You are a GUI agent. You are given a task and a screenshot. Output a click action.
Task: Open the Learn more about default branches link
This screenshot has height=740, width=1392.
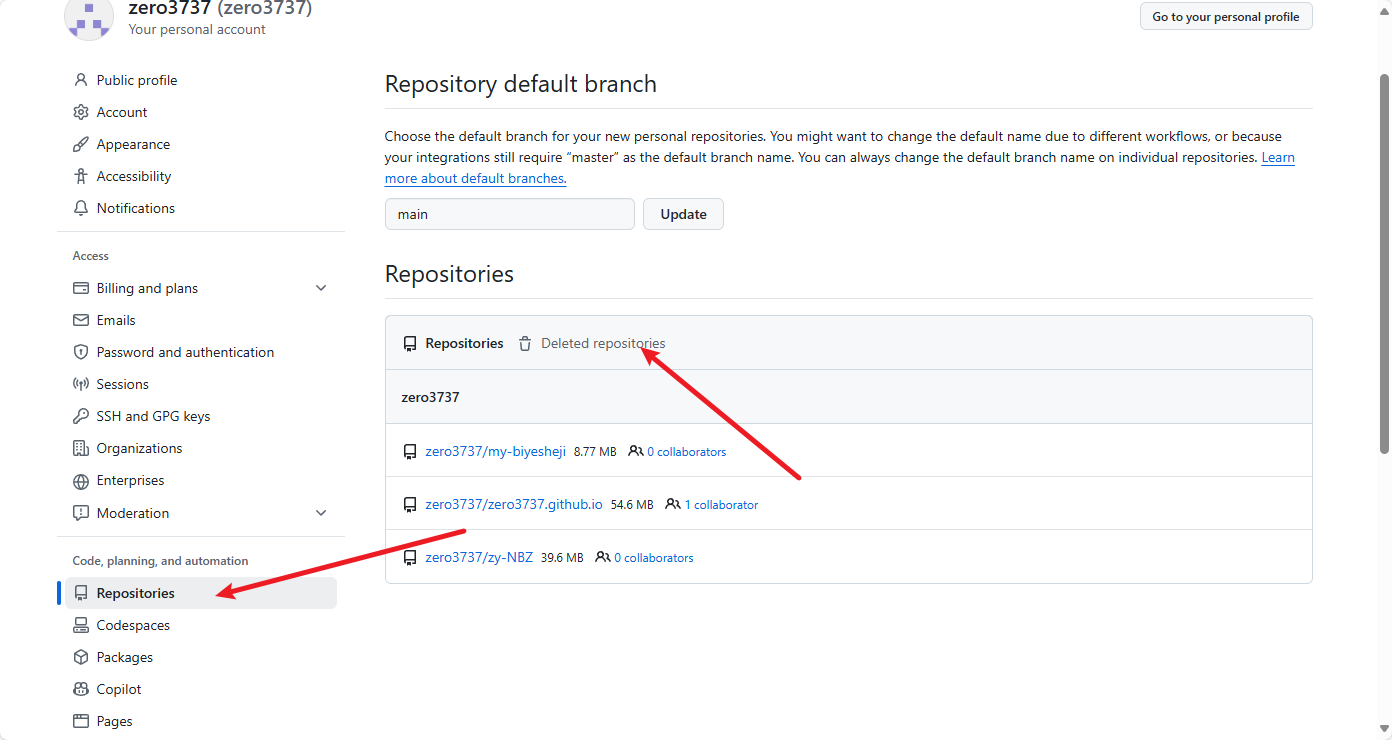(476, 179)
